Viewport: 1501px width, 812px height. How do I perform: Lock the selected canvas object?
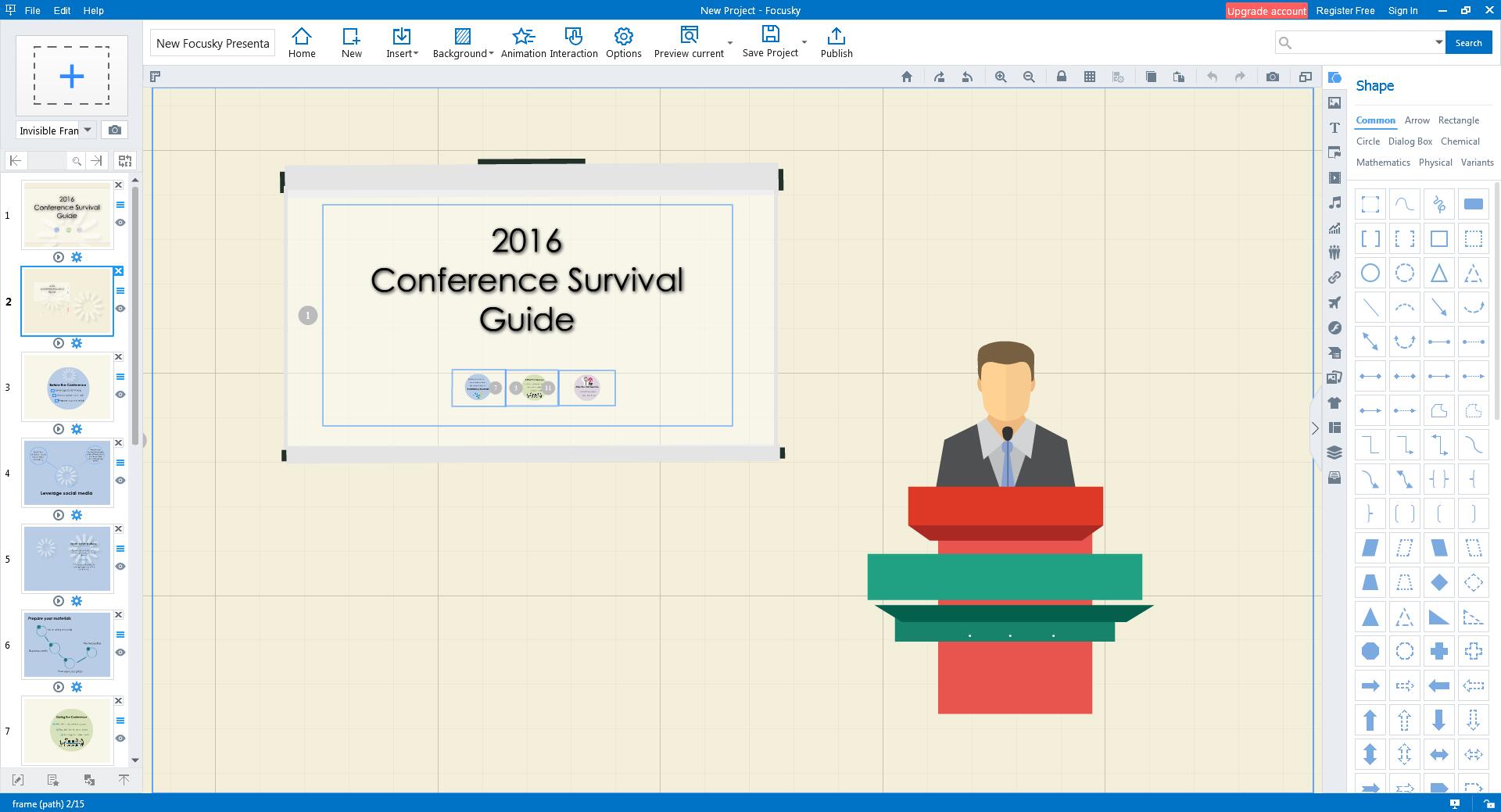[x=1061, y=77]
